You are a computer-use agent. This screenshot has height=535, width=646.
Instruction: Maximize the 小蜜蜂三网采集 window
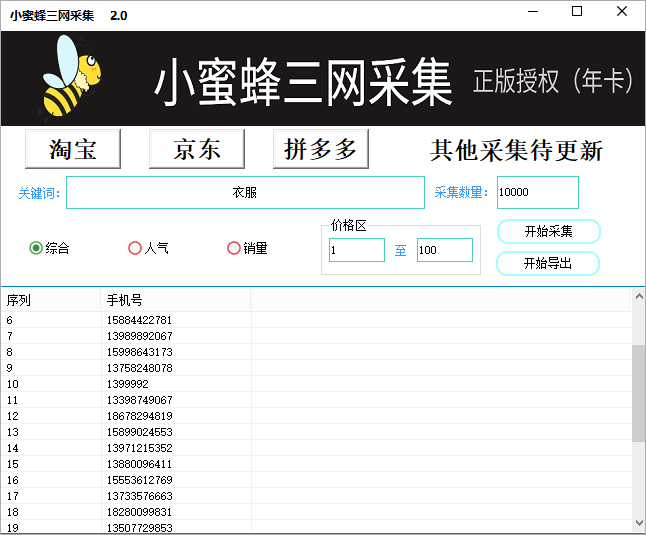coord(577,12)
